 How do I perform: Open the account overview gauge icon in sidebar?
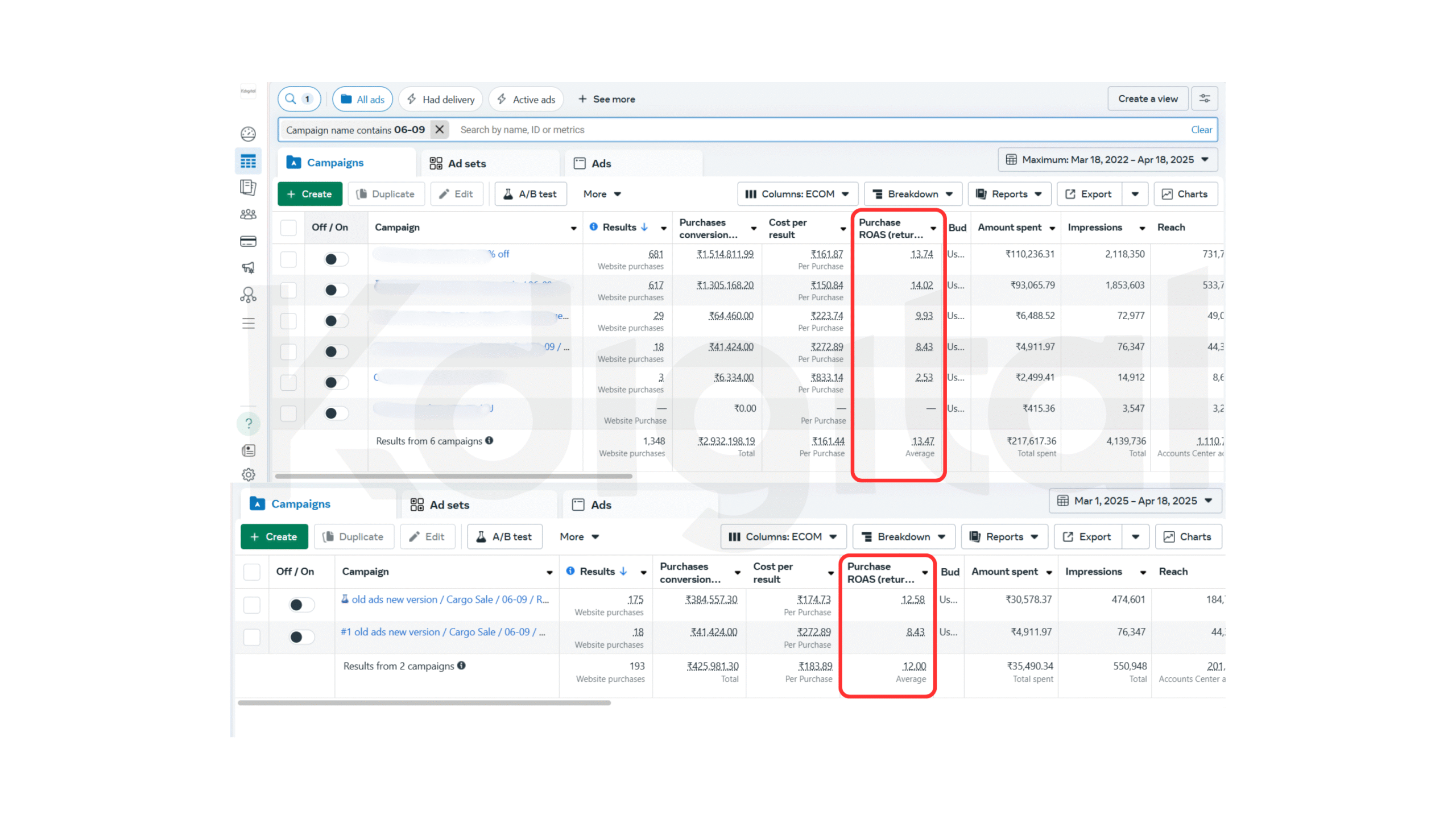tap(248, 134)
